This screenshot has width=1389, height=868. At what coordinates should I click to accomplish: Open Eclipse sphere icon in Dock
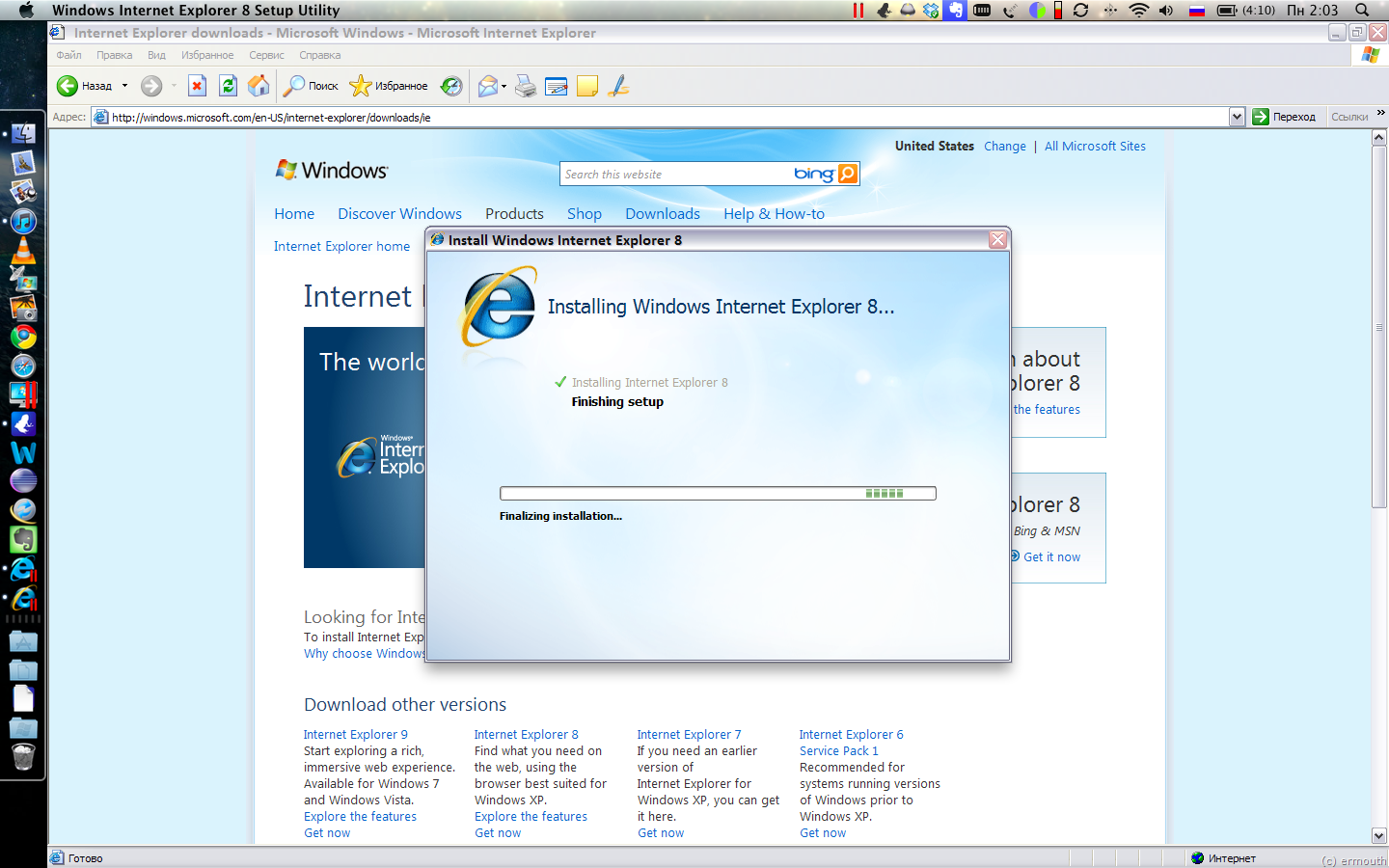tap(23, 480)
